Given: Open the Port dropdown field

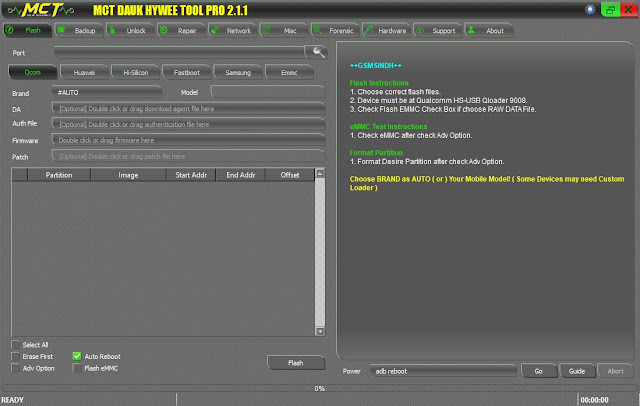Looking at the screenshot, I should 180,52.
